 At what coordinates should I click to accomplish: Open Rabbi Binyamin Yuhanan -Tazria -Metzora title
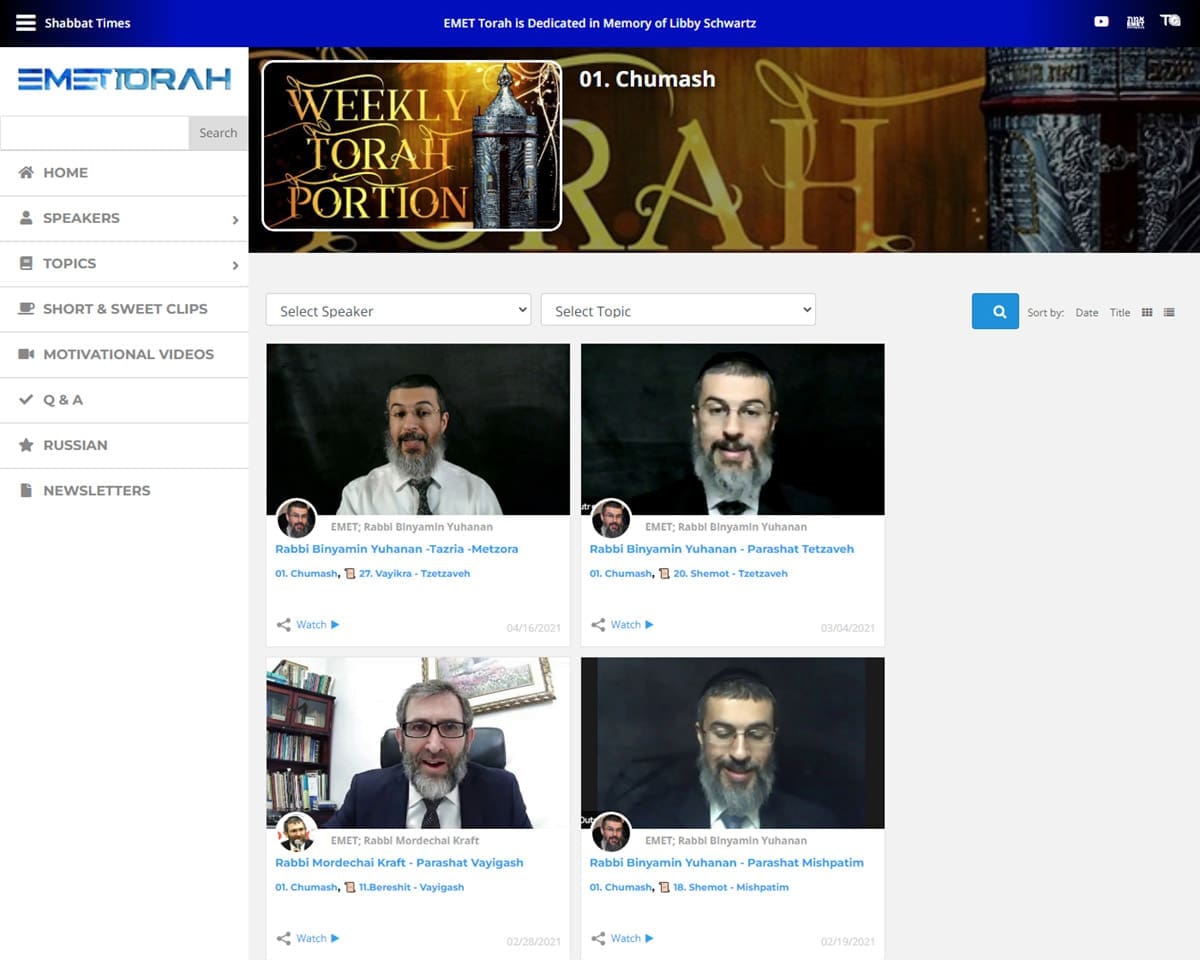click(x=397, y=549)
